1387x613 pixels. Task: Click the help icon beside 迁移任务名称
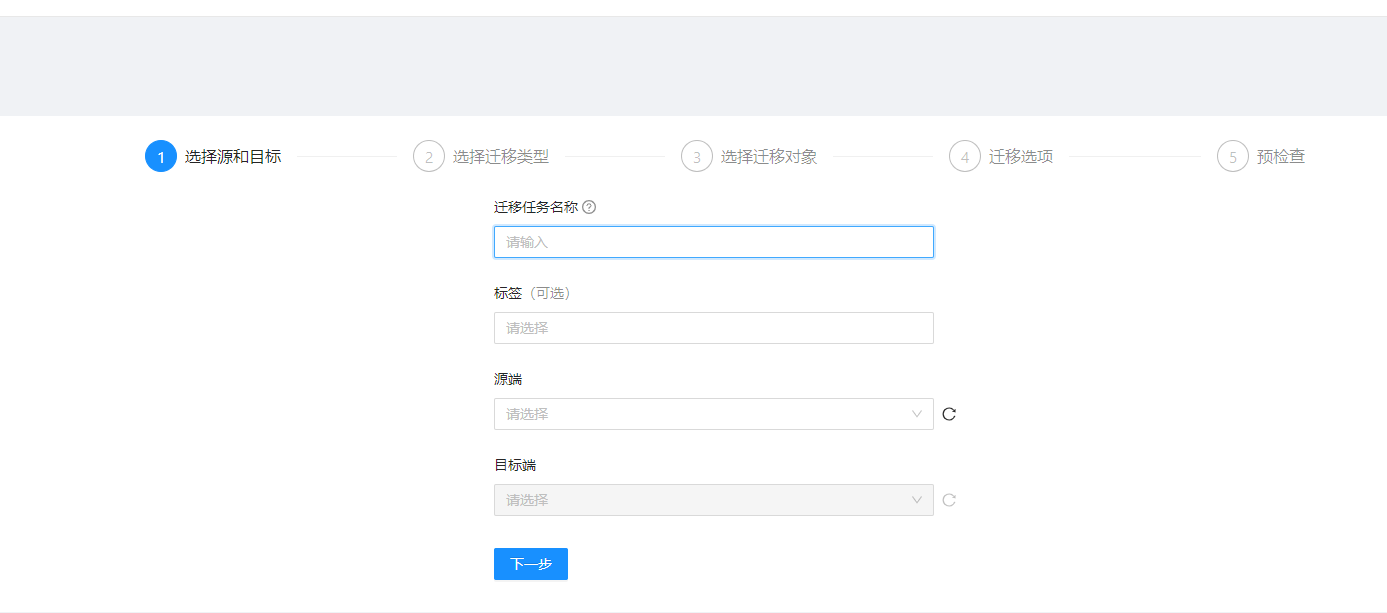589,208
